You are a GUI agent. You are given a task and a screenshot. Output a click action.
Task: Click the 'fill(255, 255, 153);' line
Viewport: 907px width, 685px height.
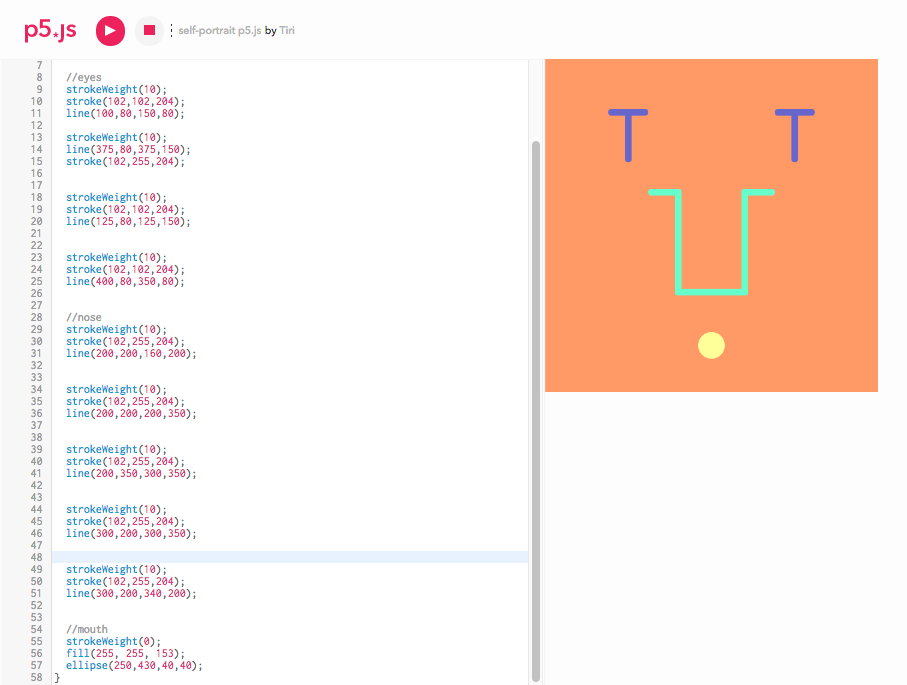pyautogui.click(x=126, y=653)
